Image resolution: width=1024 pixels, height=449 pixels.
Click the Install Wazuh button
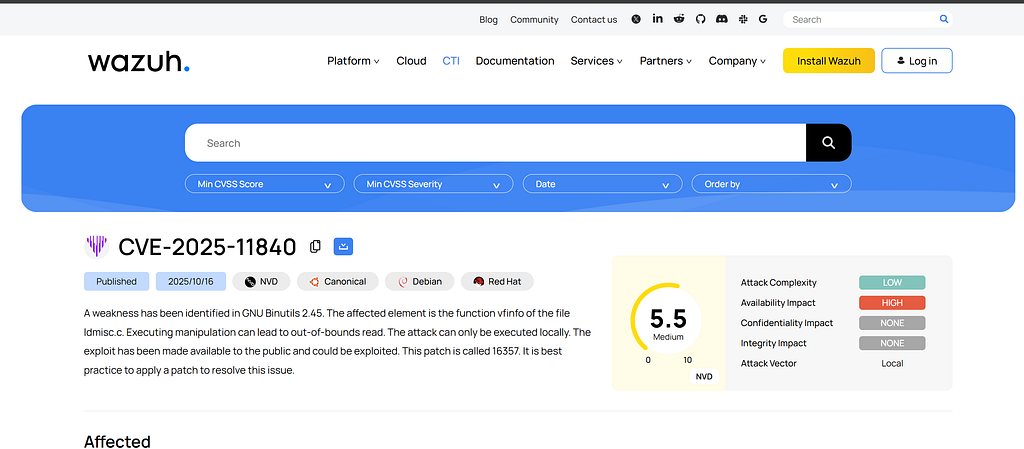pyautogui.click(x=829, y=61)
